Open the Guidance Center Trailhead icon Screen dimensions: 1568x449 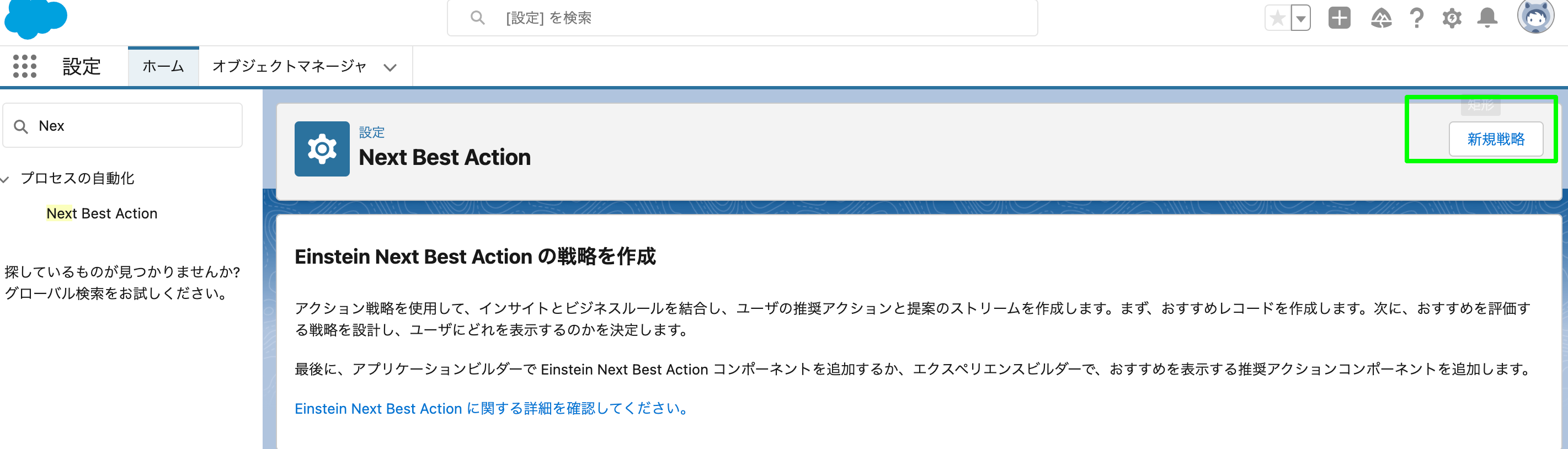point(1380,18)
